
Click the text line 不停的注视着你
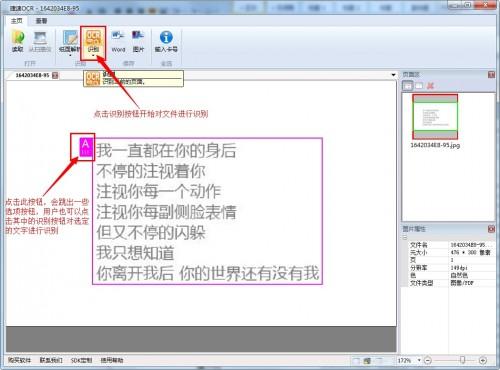pyautogui.click(x=151, y=171)
